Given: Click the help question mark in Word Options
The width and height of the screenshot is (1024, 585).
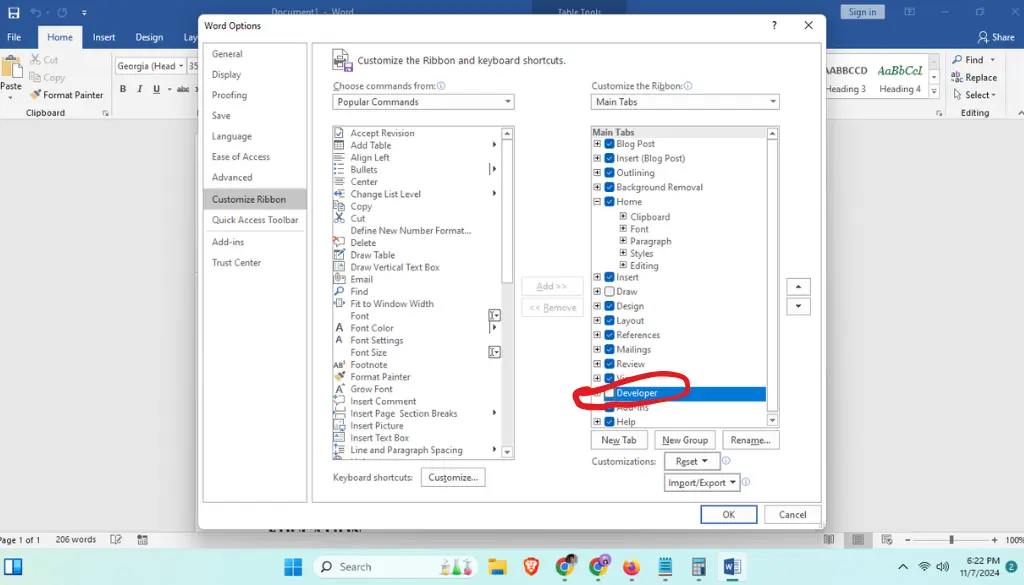Looking at the screenshot, I should pyautogui.click(x=774, y=25).
